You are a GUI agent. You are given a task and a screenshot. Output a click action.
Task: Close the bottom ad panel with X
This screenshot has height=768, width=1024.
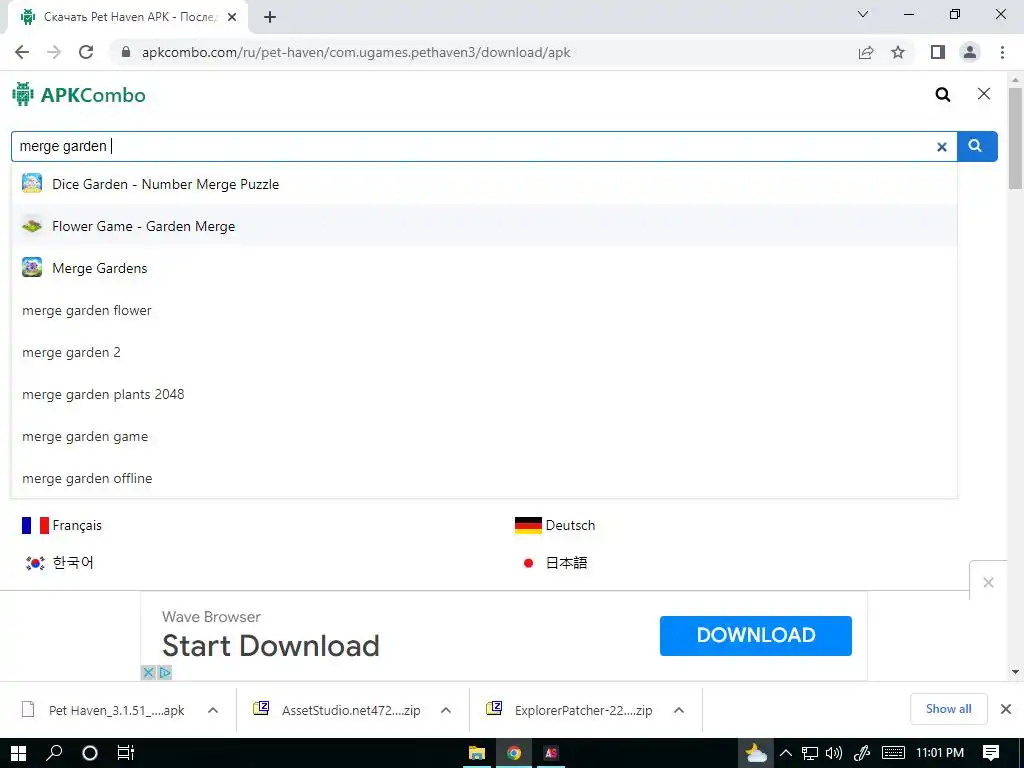tap(988, 582)
